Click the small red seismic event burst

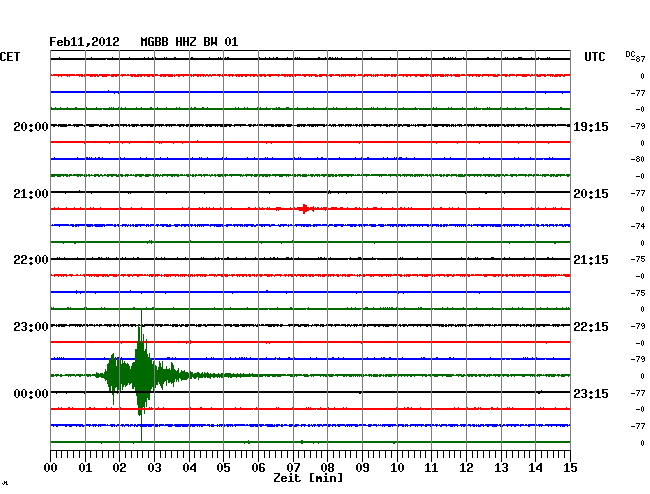tap(305, 208)
